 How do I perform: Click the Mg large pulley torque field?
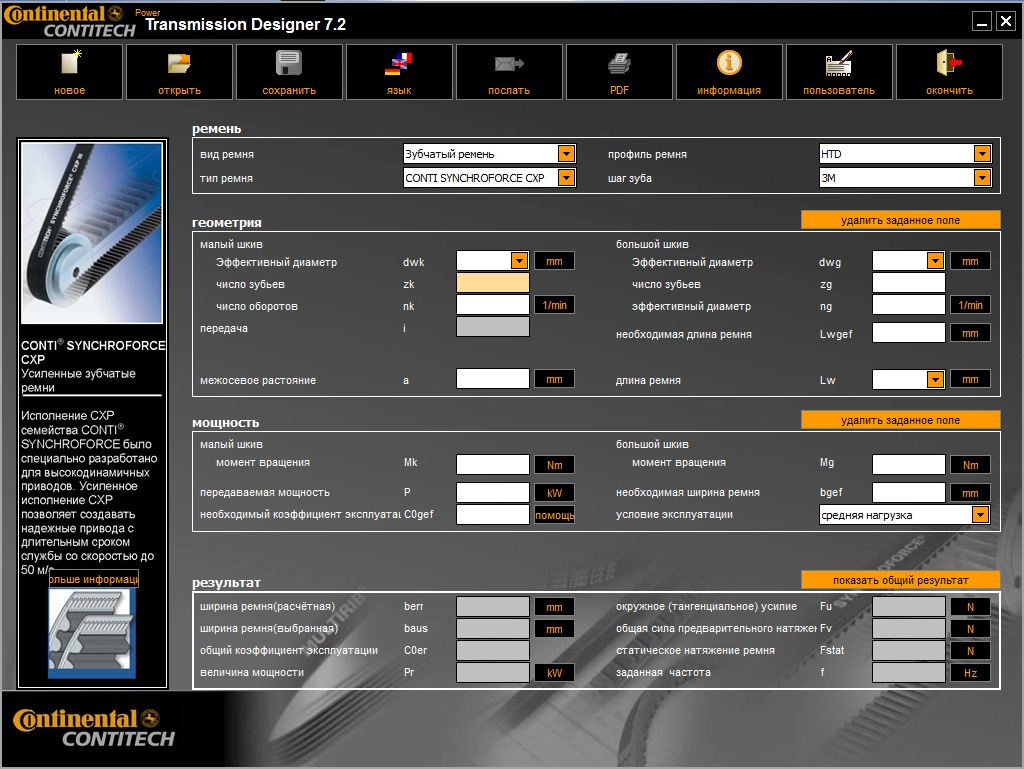tap(908, 465)
